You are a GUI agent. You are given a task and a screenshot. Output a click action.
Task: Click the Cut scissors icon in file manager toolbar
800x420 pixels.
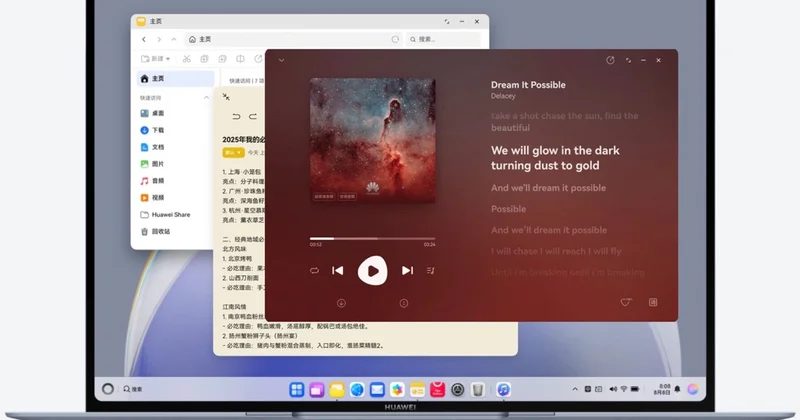[x=187, y=59]
